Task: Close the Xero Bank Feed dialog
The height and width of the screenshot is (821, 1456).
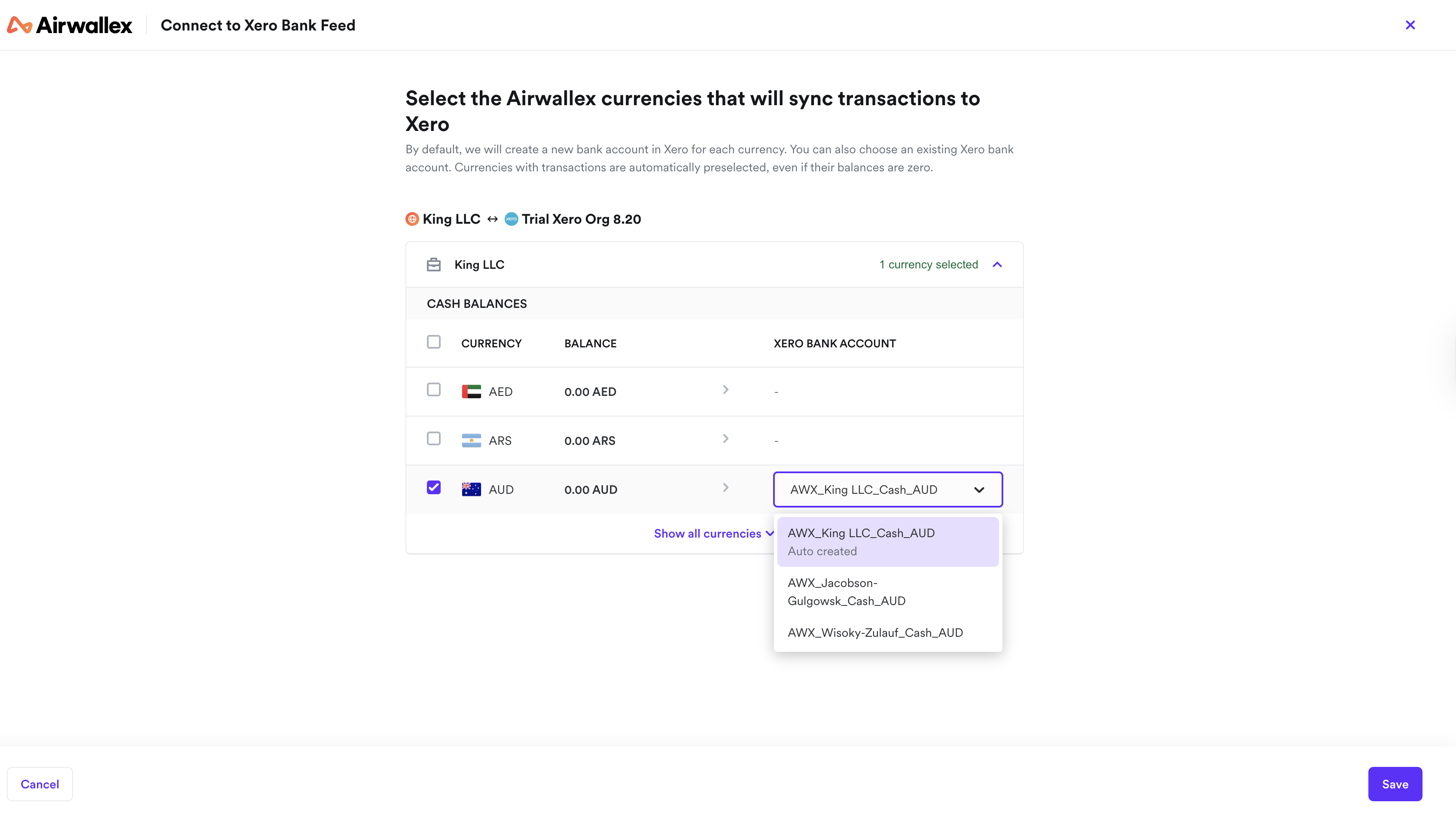Action: click(1410, 25)
